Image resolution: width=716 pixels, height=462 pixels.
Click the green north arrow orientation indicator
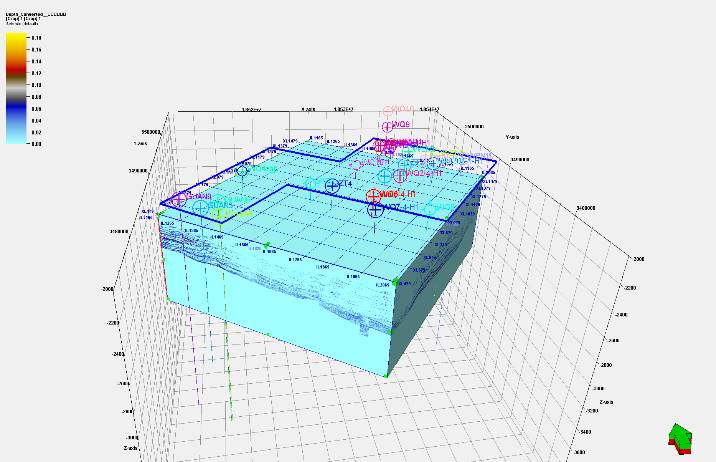pyautogui.click(x=681, y=437)
